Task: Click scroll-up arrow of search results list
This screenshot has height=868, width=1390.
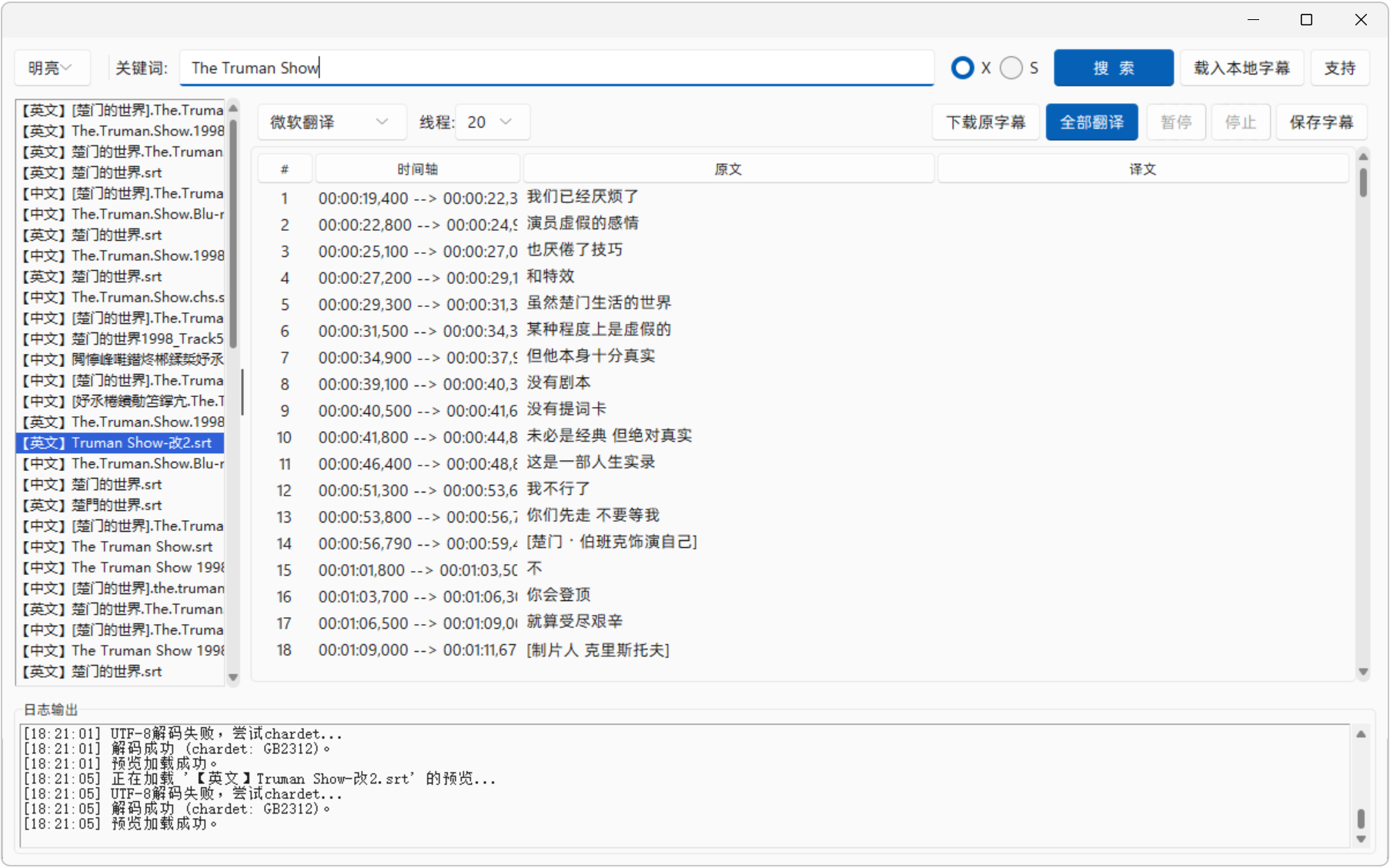Action: [x=233, y=107]
